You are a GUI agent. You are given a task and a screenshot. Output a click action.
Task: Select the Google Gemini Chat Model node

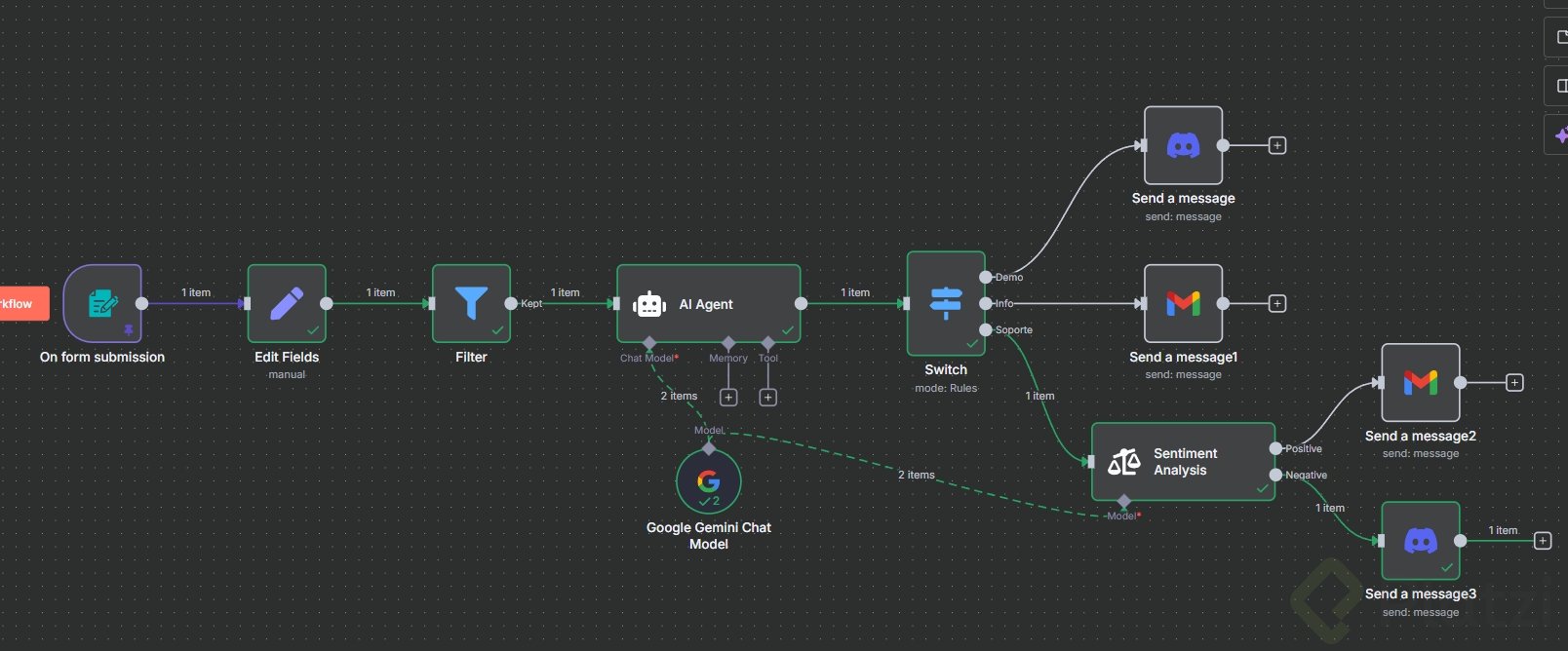click(709, 481)
